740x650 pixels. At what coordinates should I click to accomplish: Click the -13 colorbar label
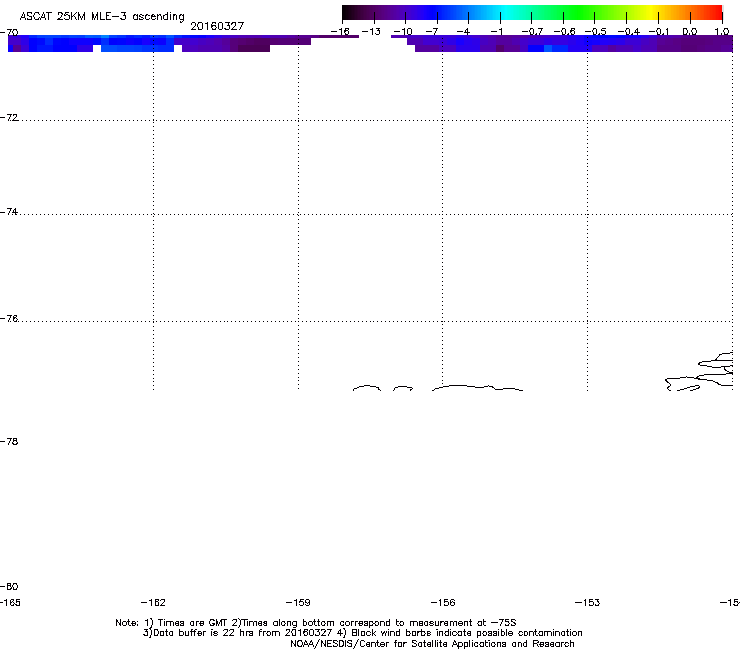[371, 32]
